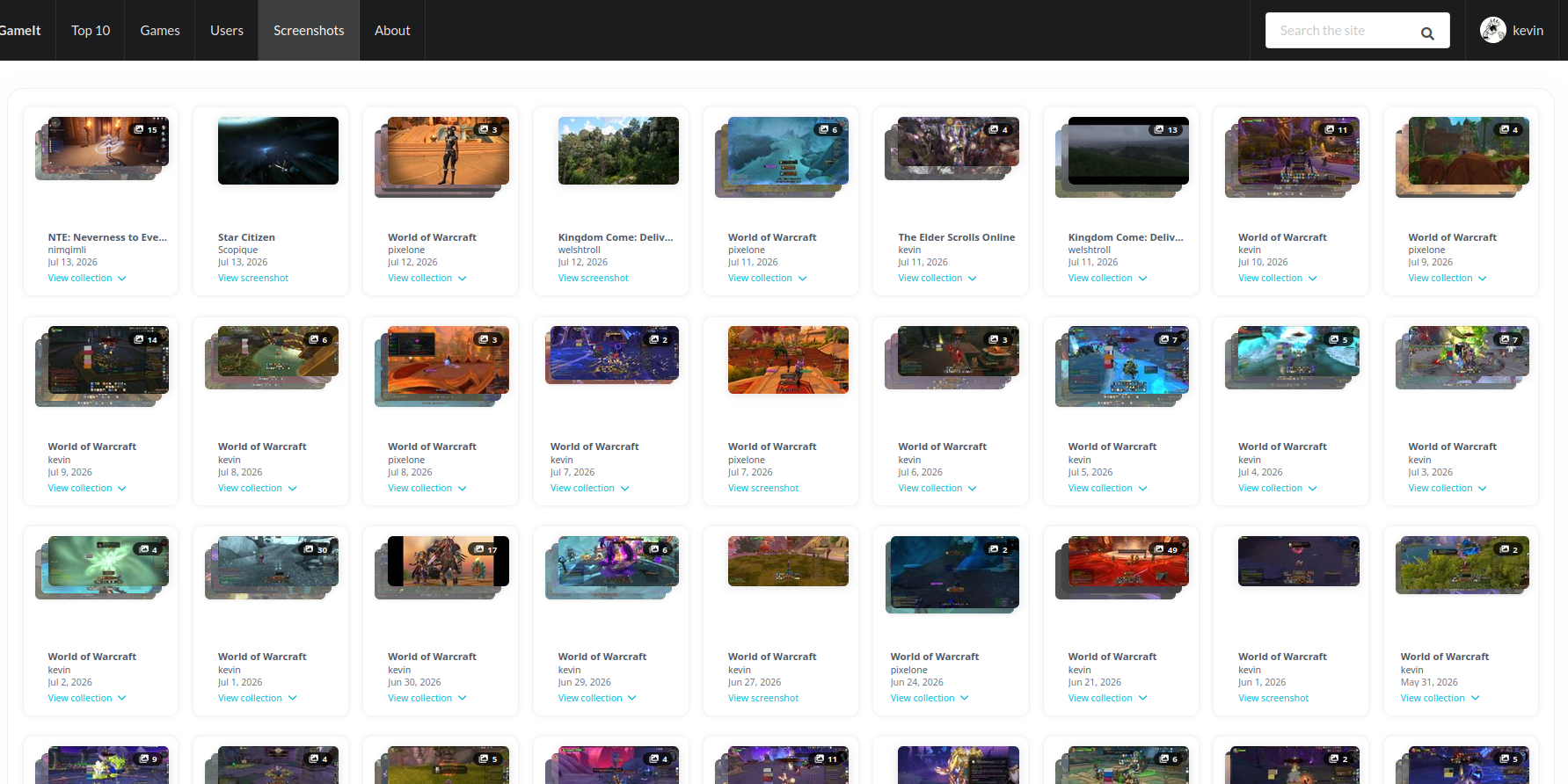Click the 'Star Citizen' game title
1568x784 pixels.
click(246, 237)
